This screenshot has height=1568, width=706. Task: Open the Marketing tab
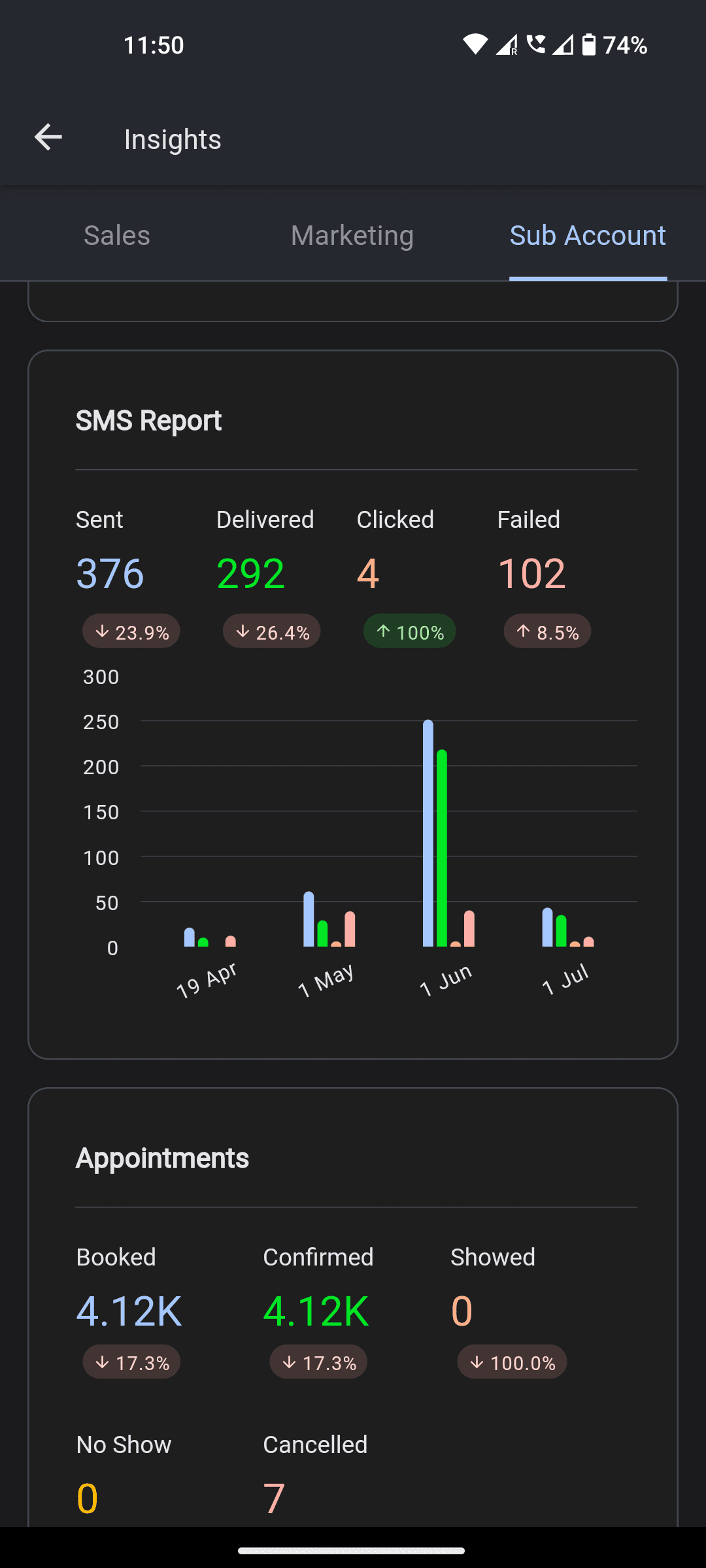coord(352,235)
